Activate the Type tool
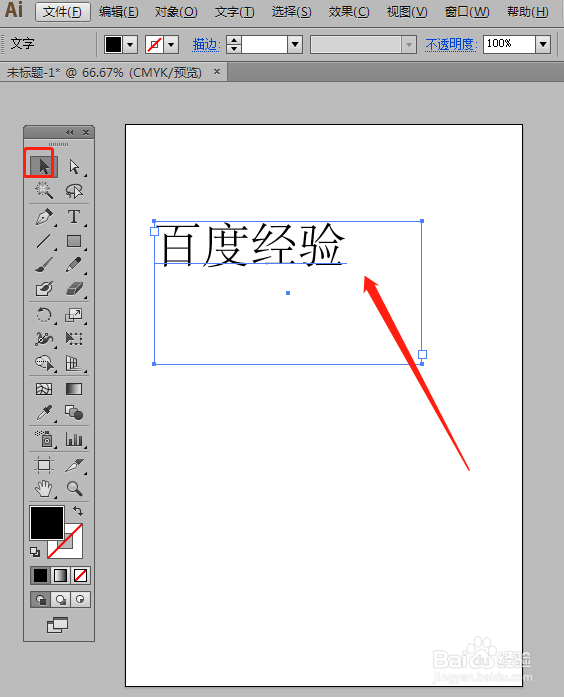This screenshot has height=697, width=564. (74, 217)
